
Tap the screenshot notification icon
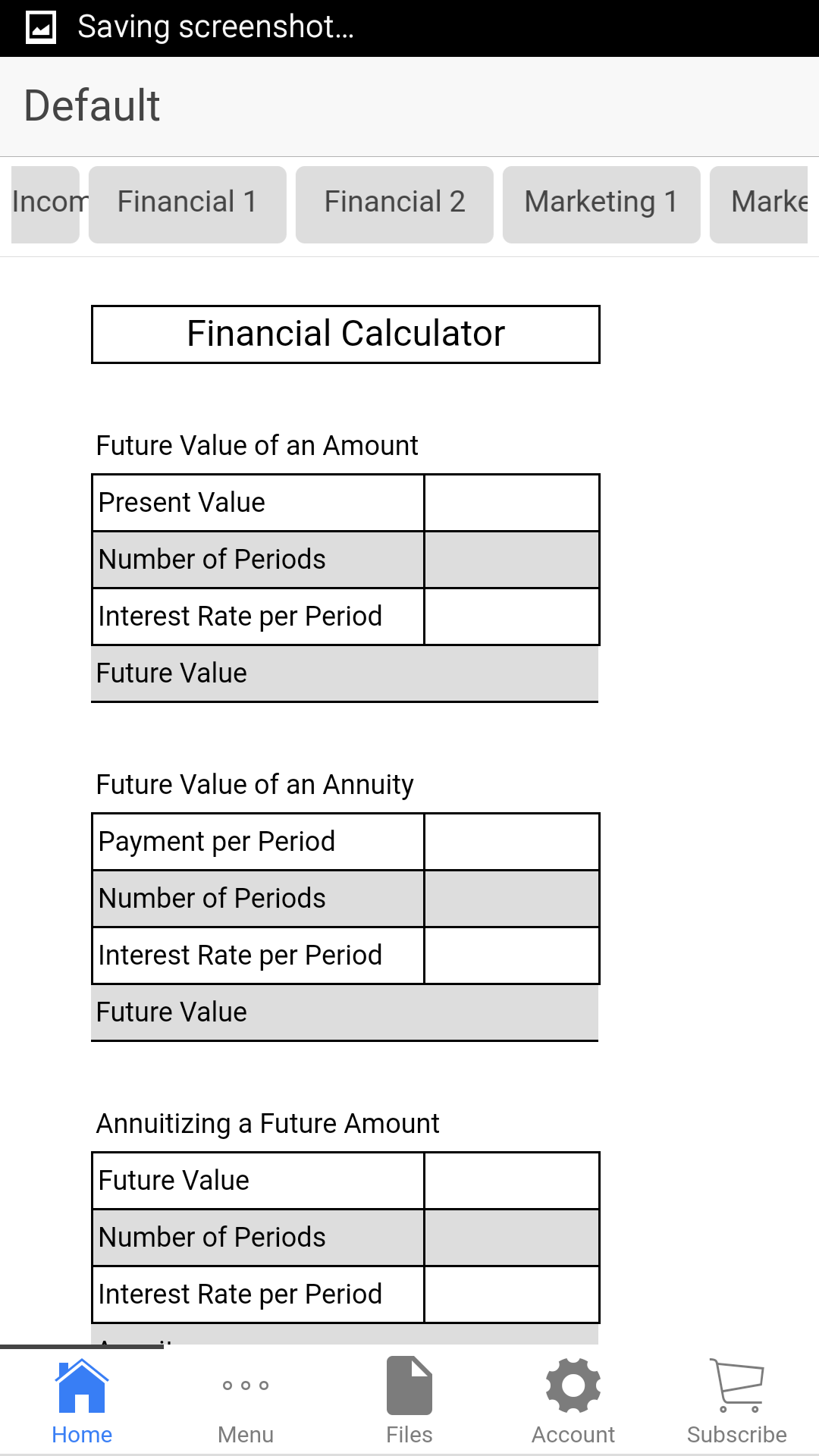(41, 27)
